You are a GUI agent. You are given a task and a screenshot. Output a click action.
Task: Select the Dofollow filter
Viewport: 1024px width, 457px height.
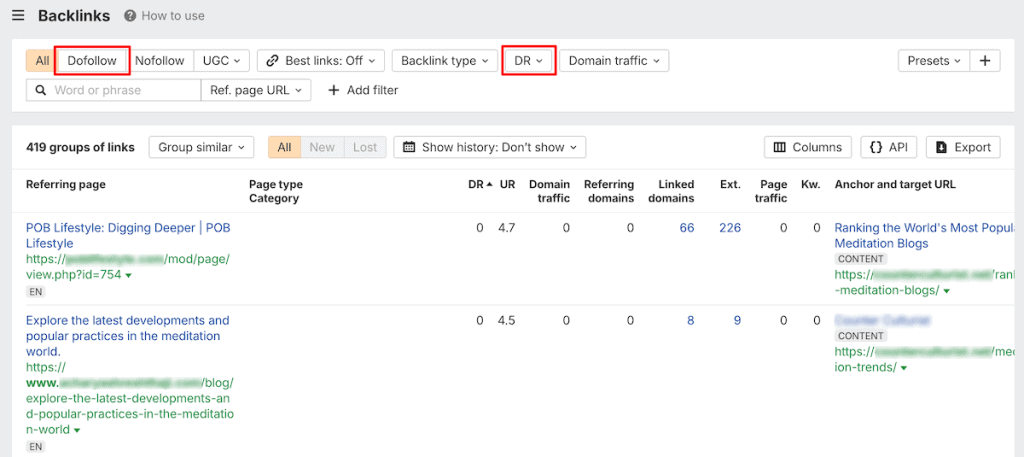point(92,61)
